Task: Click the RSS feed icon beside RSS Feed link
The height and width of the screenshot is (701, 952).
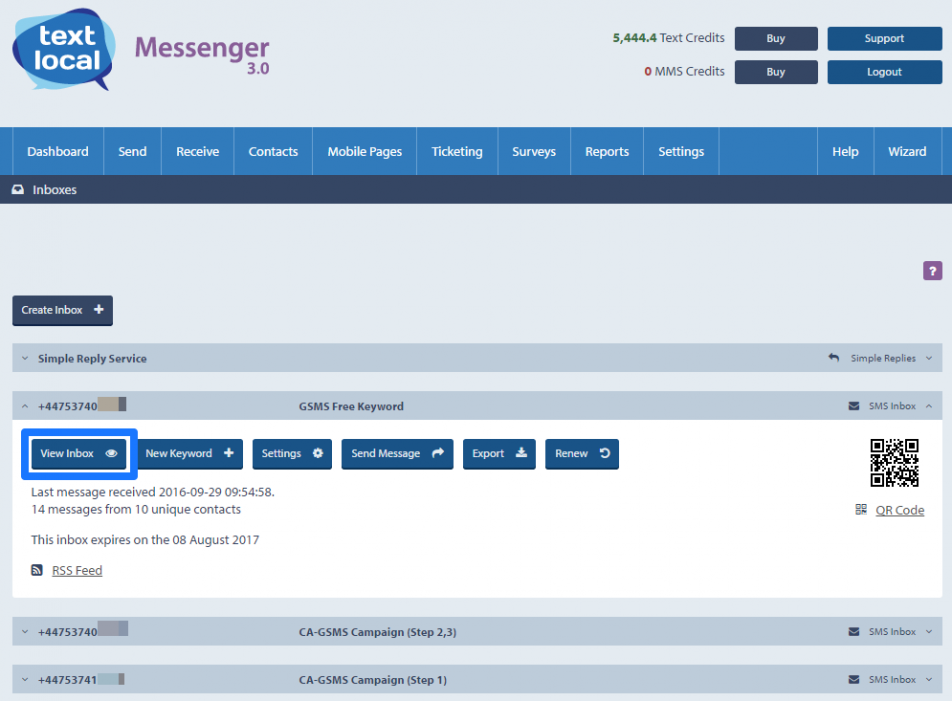Action: pos(37,570)
